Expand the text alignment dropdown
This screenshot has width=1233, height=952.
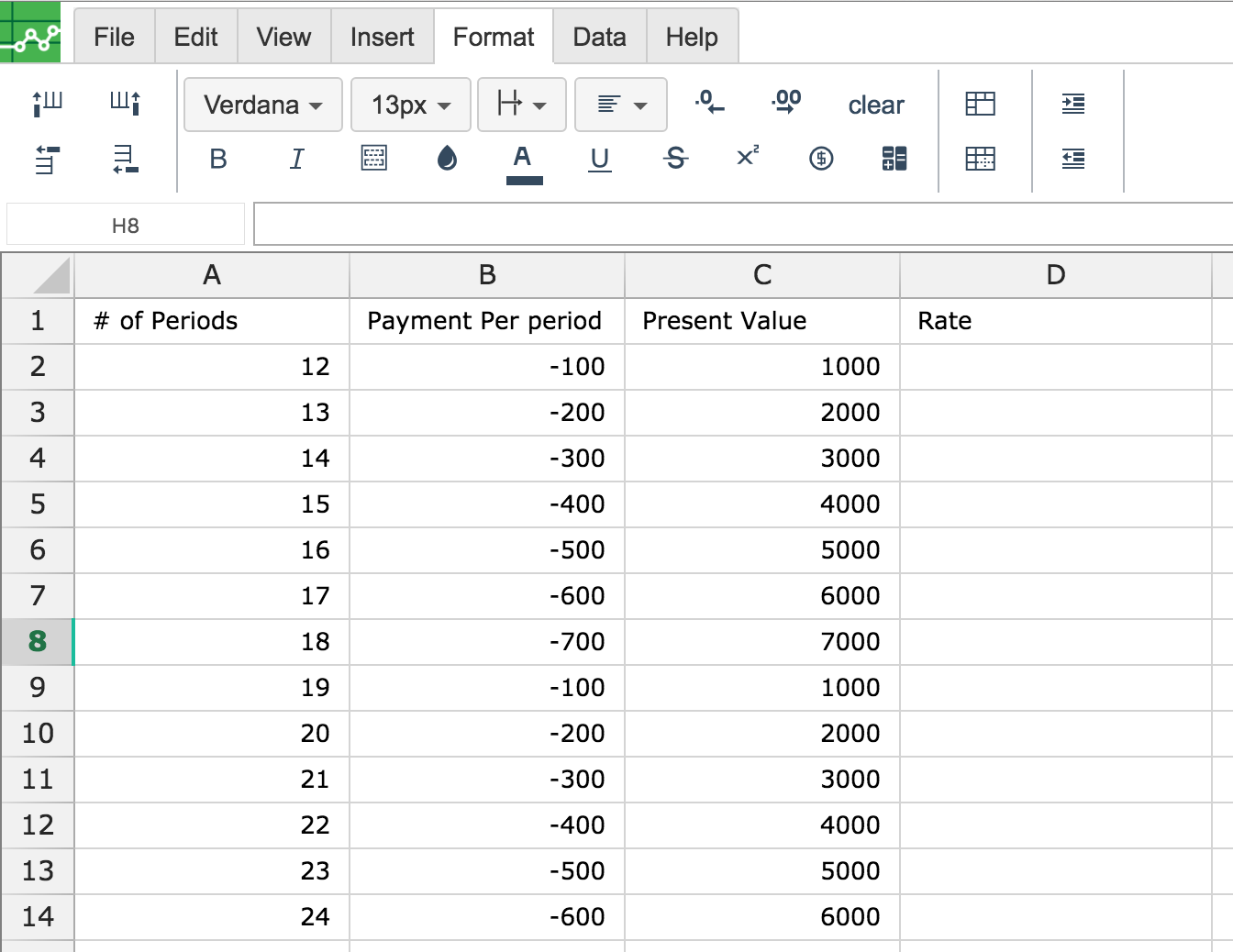621,105
